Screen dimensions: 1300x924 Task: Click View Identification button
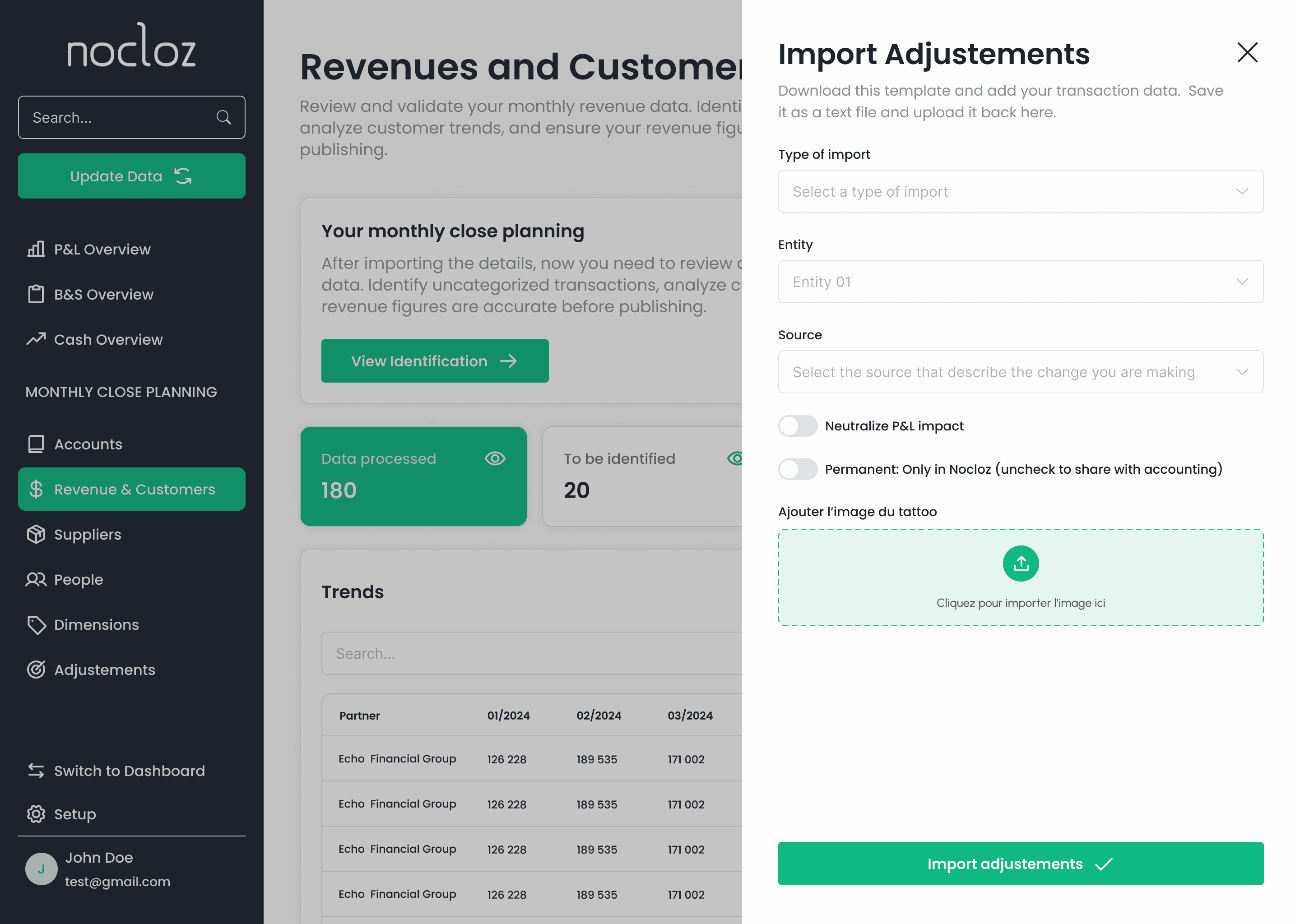pyautogui.click(x=434, y=361)
